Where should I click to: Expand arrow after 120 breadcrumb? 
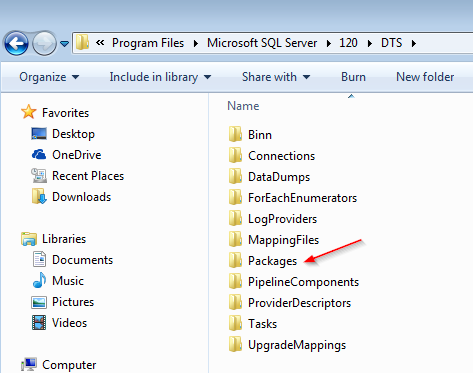[370, 43]
